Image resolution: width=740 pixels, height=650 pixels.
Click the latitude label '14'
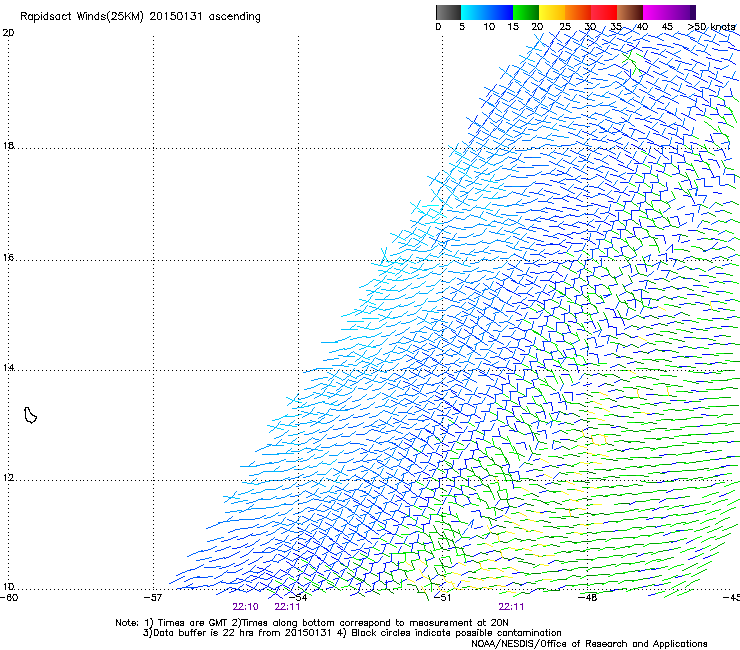click(8, 368)
